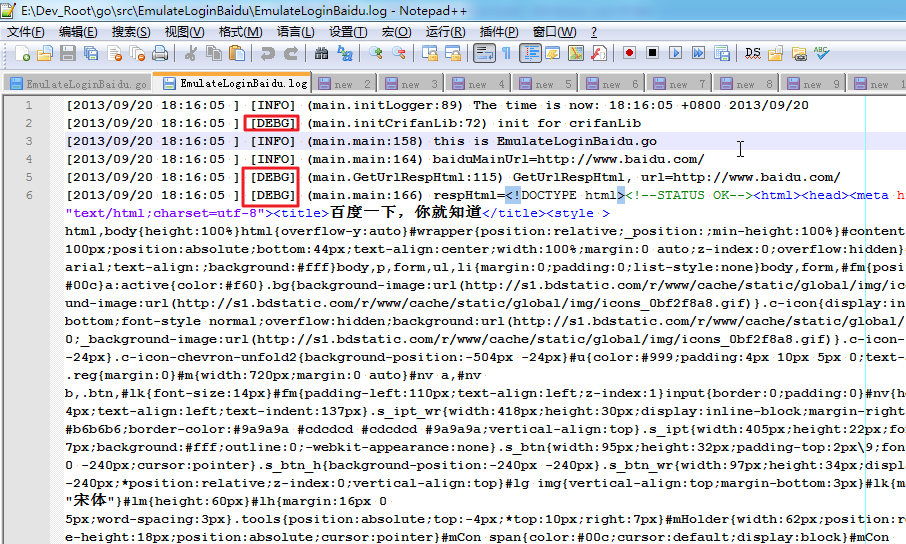Image resolution: width=906 pixels, height=544 pixels.
Task: Switch to the new 2 tab
Action: [x=344, y=84]
